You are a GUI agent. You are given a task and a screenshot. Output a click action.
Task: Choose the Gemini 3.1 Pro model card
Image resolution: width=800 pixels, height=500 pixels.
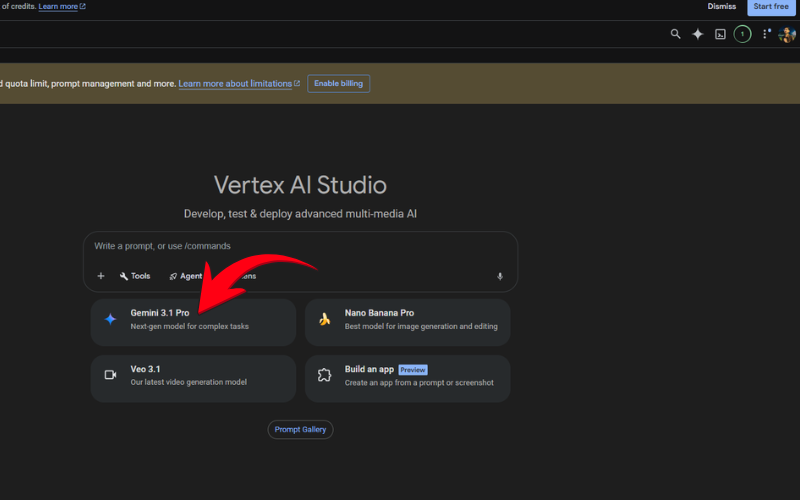[193, 321]
